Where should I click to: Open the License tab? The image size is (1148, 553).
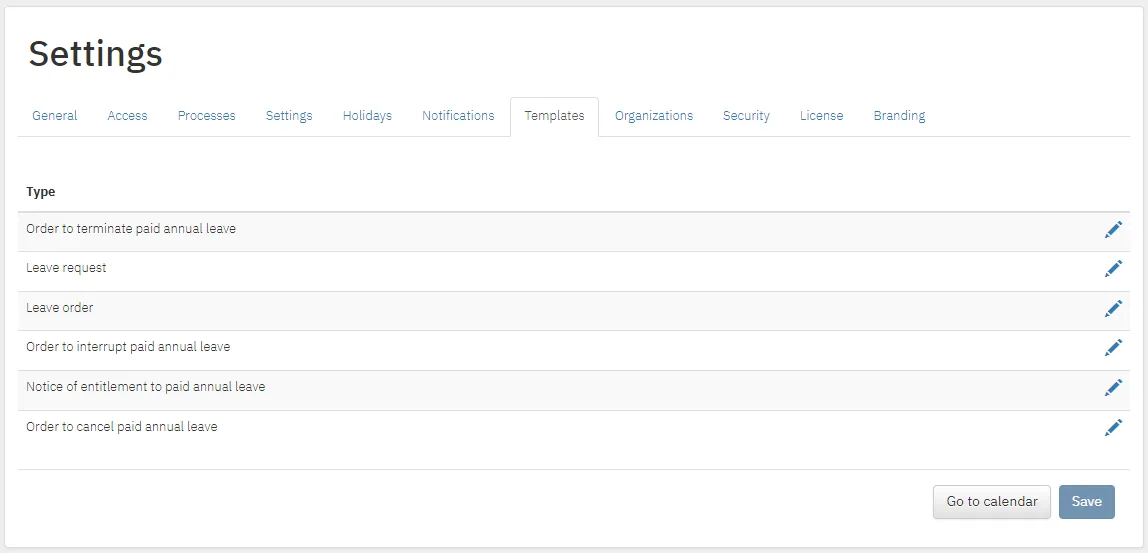pyautogui.click(x=821, y=116)
